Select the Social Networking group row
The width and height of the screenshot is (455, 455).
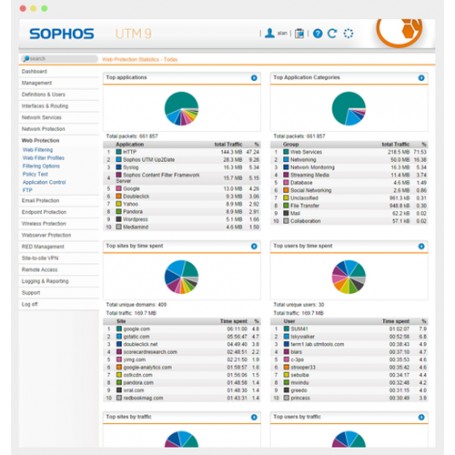[349, 190]
